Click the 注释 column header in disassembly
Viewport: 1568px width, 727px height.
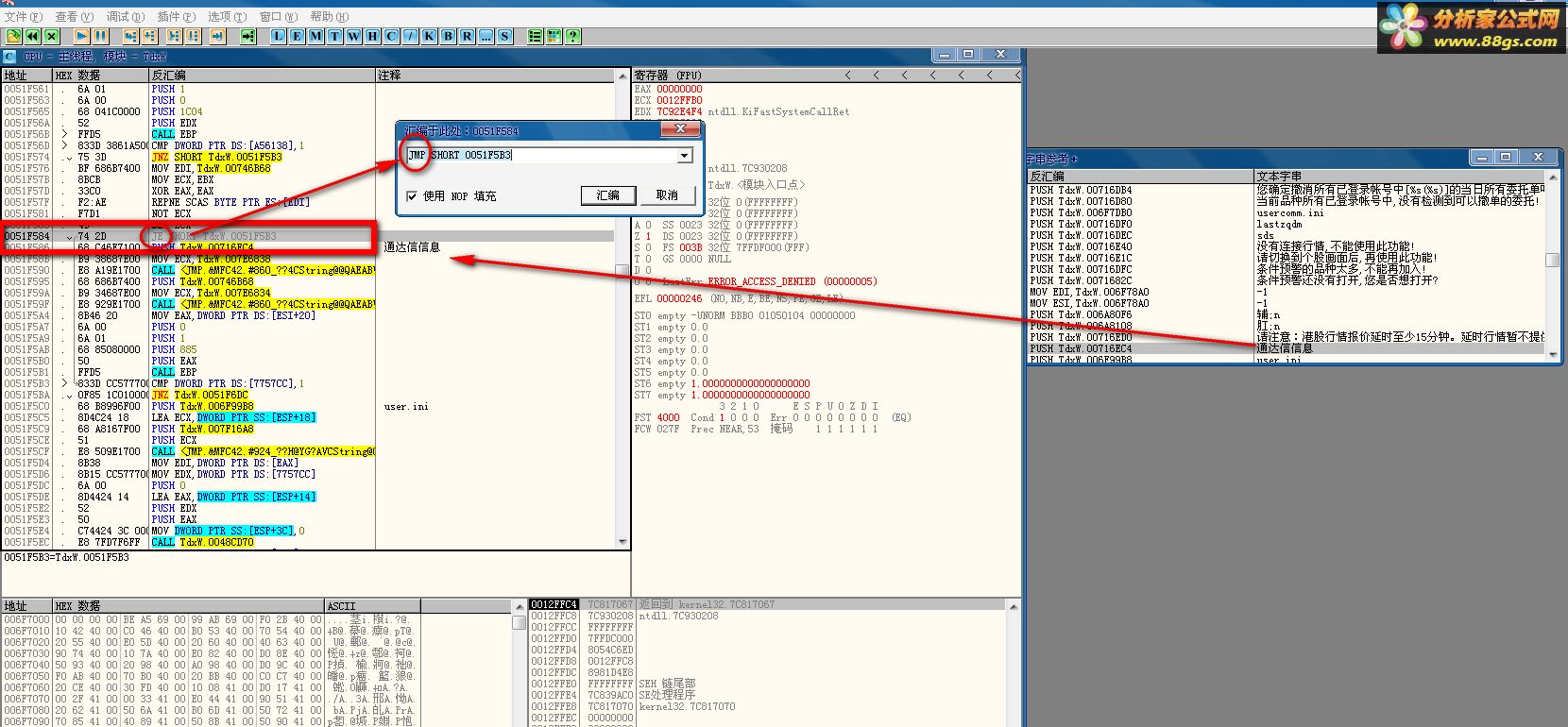[496, 76]
